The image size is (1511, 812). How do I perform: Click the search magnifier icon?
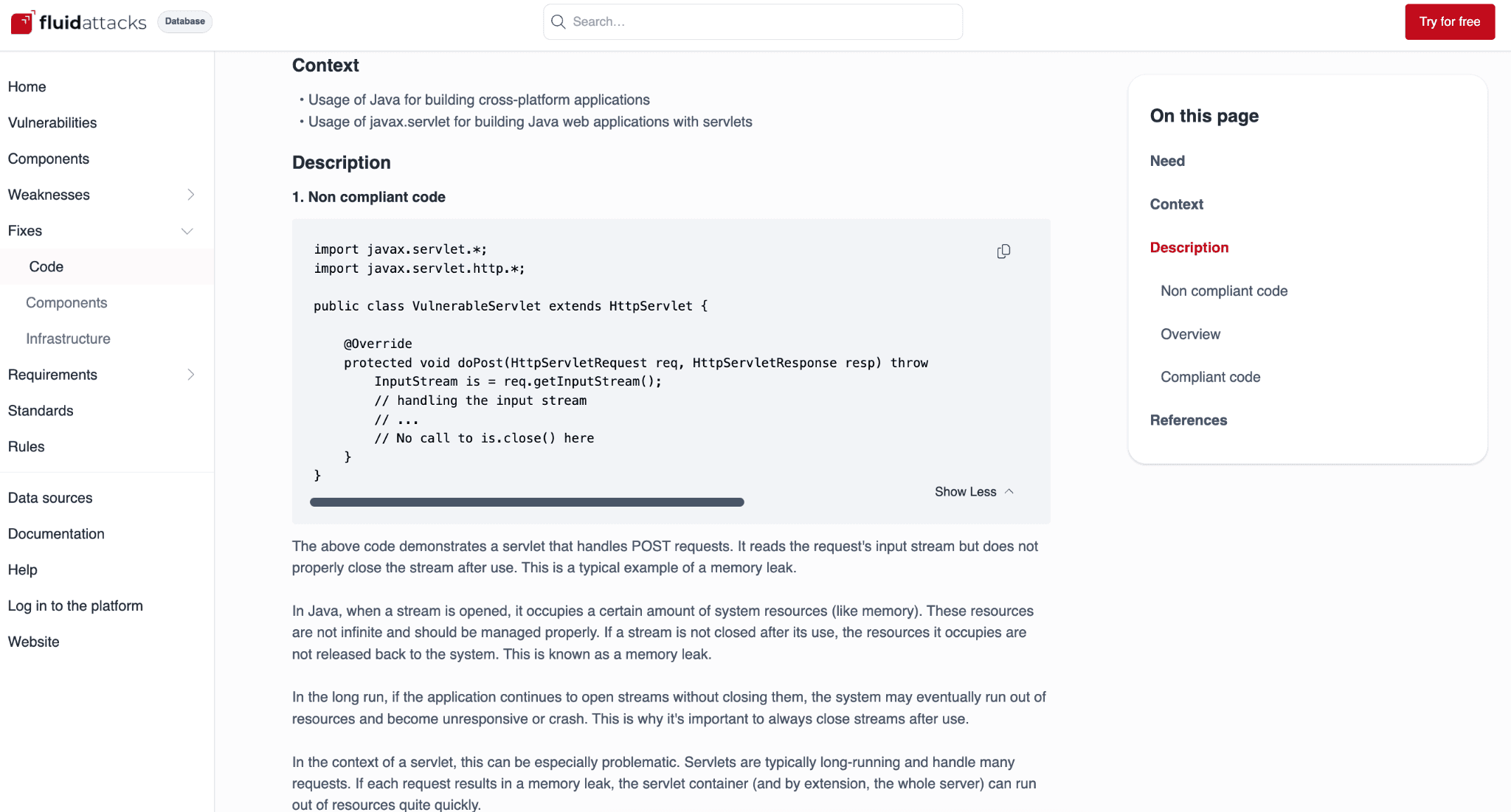pyautogui.click(x=559, y=22)
